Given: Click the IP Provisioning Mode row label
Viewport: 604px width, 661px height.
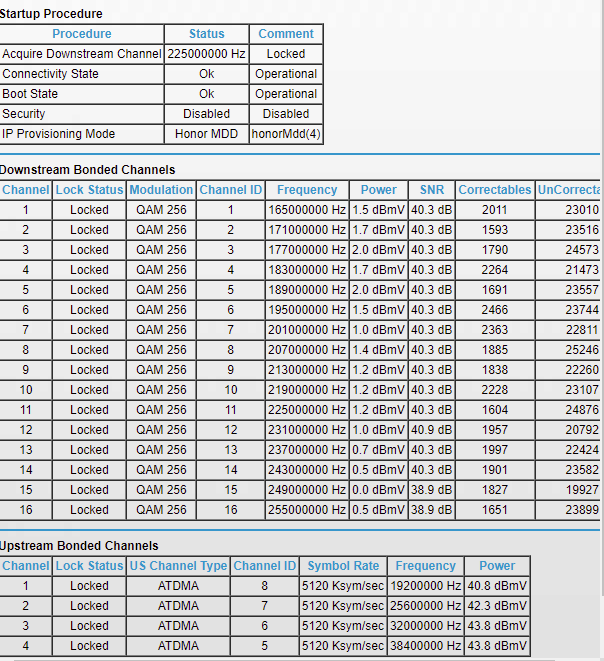Looking at the screenshot, I should point(59,134).
